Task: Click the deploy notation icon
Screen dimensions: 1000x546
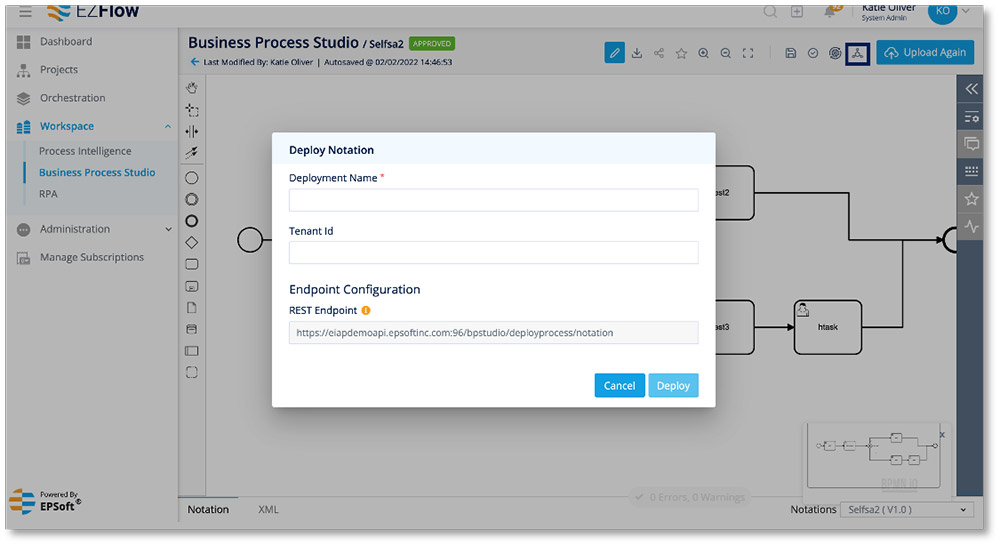Action: tap(858, 54)
